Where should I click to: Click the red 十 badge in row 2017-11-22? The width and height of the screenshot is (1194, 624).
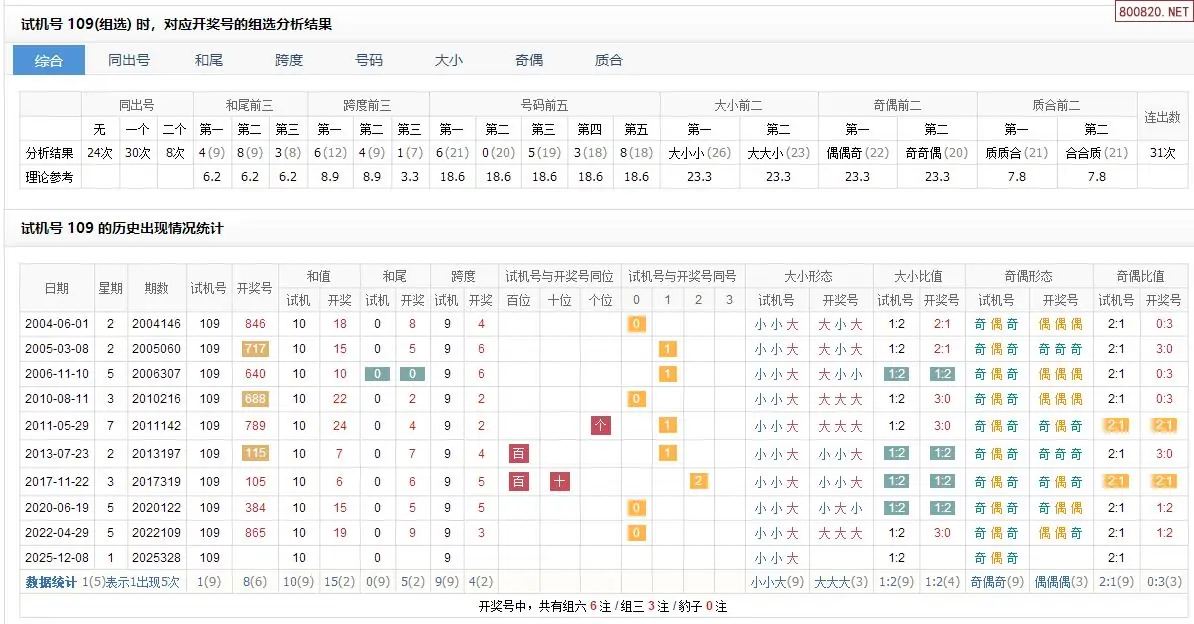coord(560,482)
